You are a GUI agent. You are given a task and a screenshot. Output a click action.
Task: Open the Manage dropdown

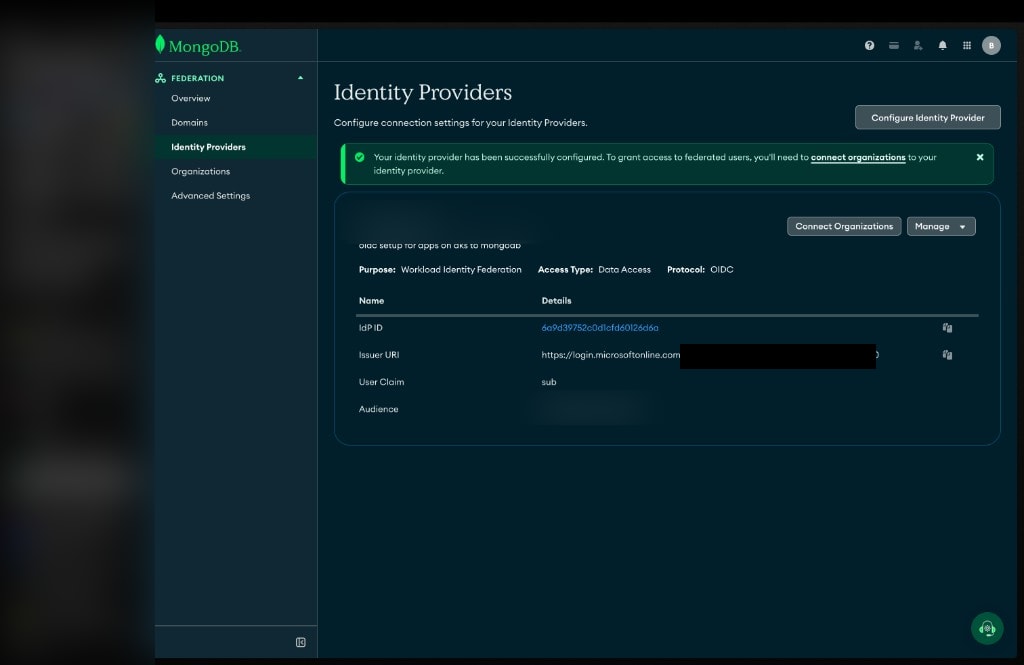(940, 226)
